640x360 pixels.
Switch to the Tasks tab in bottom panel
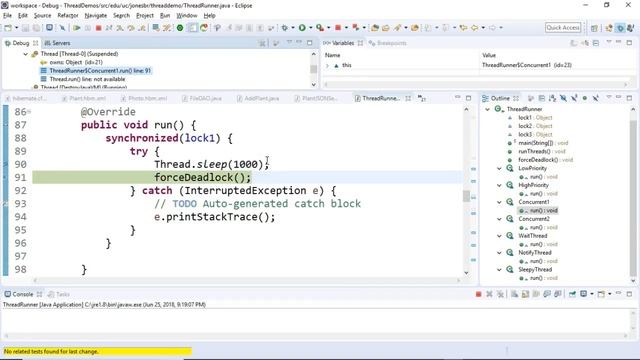click(x=59, y=294)
